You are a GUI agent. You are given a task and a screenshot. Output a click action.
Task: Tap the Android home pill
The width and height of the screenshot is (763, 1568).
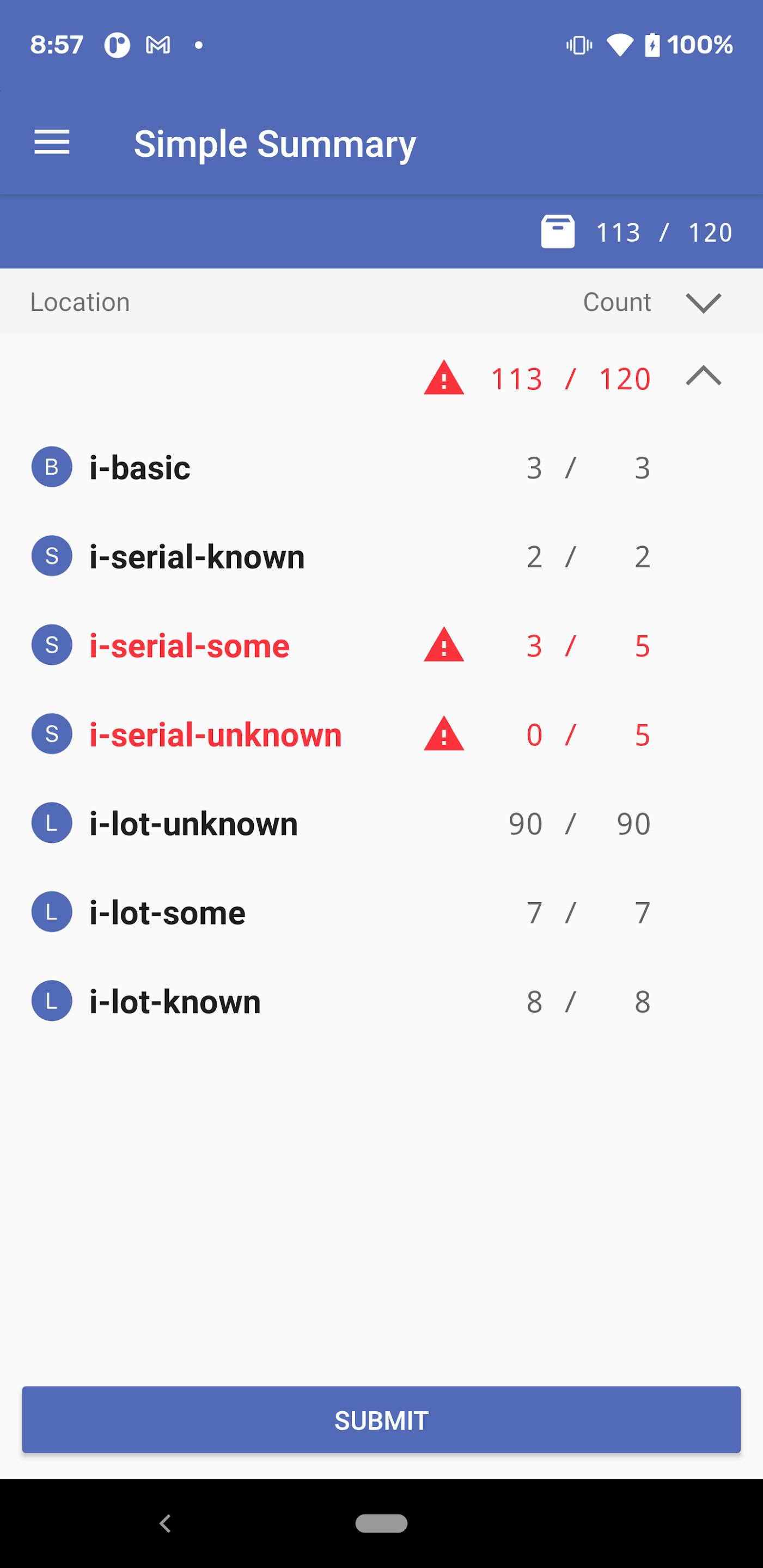pyautogui.click(x=381, y=1523)
